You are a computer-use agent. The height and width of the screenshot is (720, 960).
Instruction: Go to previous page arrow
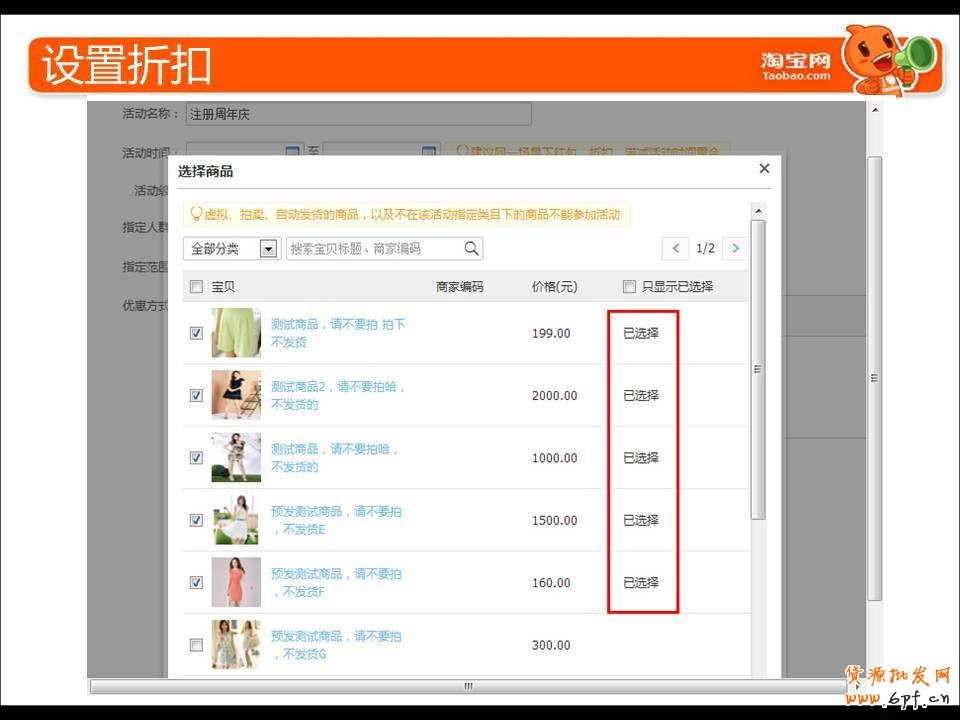tap(675, 248)
